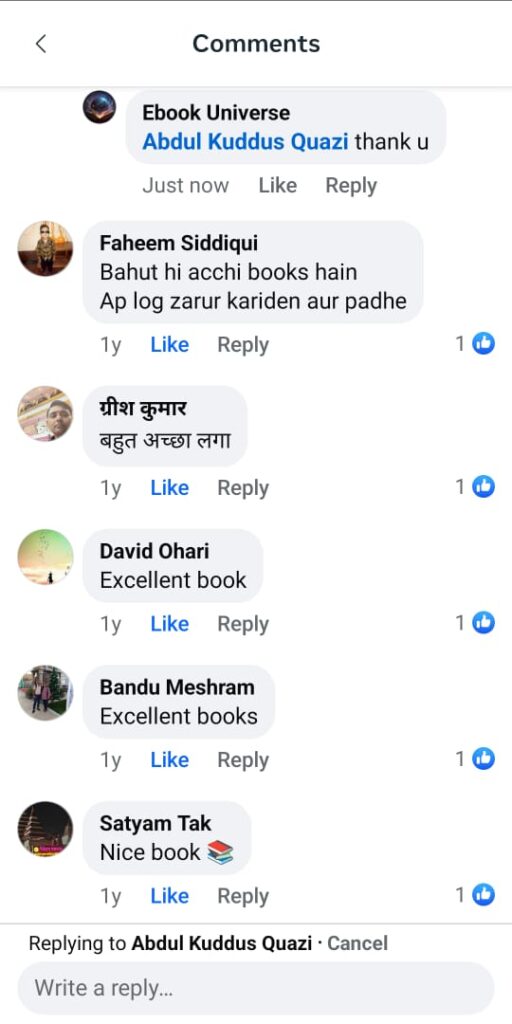The width and height of the screenshot is (512, 1024).
Task: Open the Abdul Kuddus Quazi mention link
Action: point(246,142)
